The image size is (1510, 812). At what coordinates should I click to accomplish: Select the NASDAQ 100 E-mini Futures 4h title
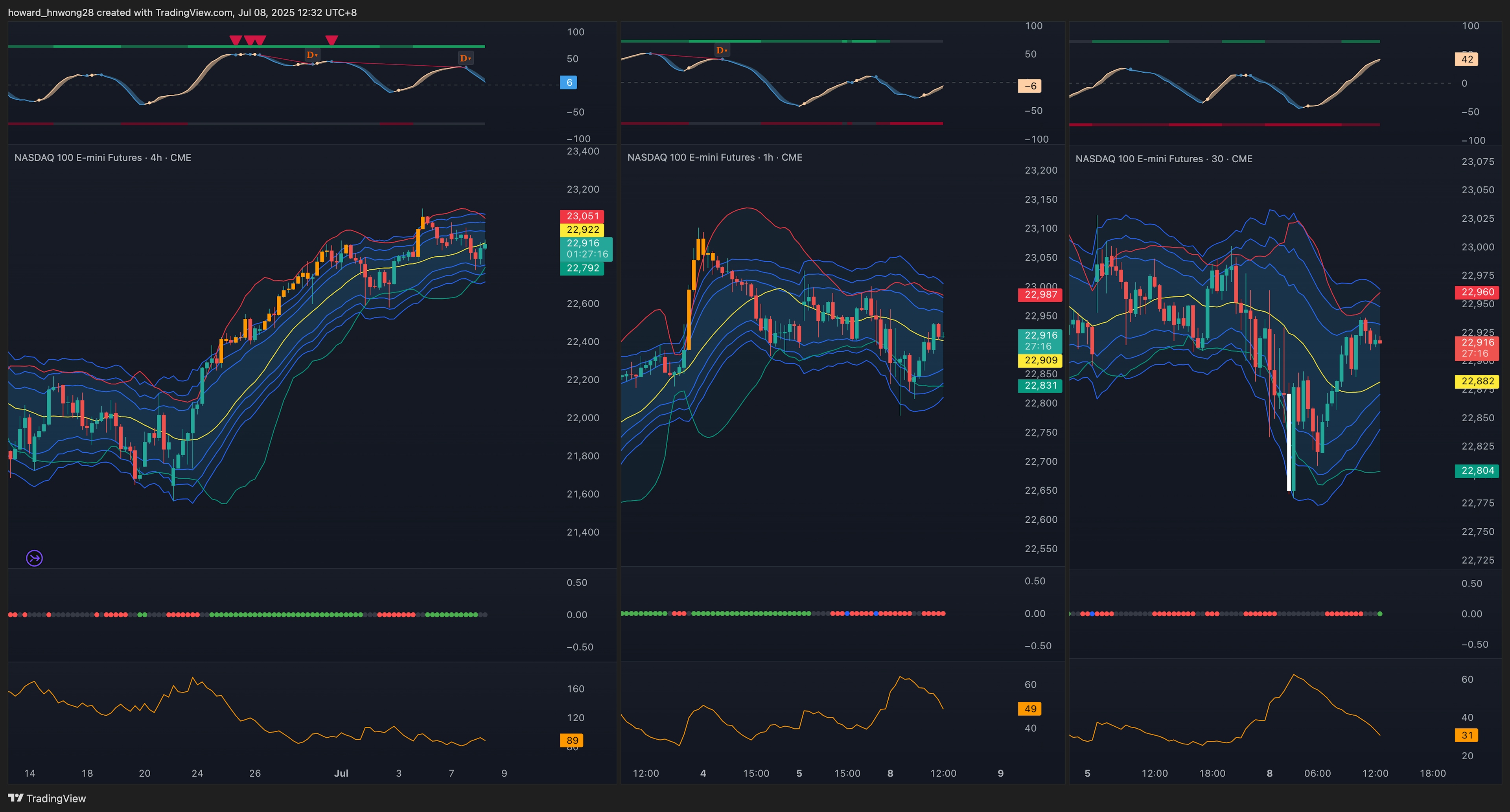[103, 158]
